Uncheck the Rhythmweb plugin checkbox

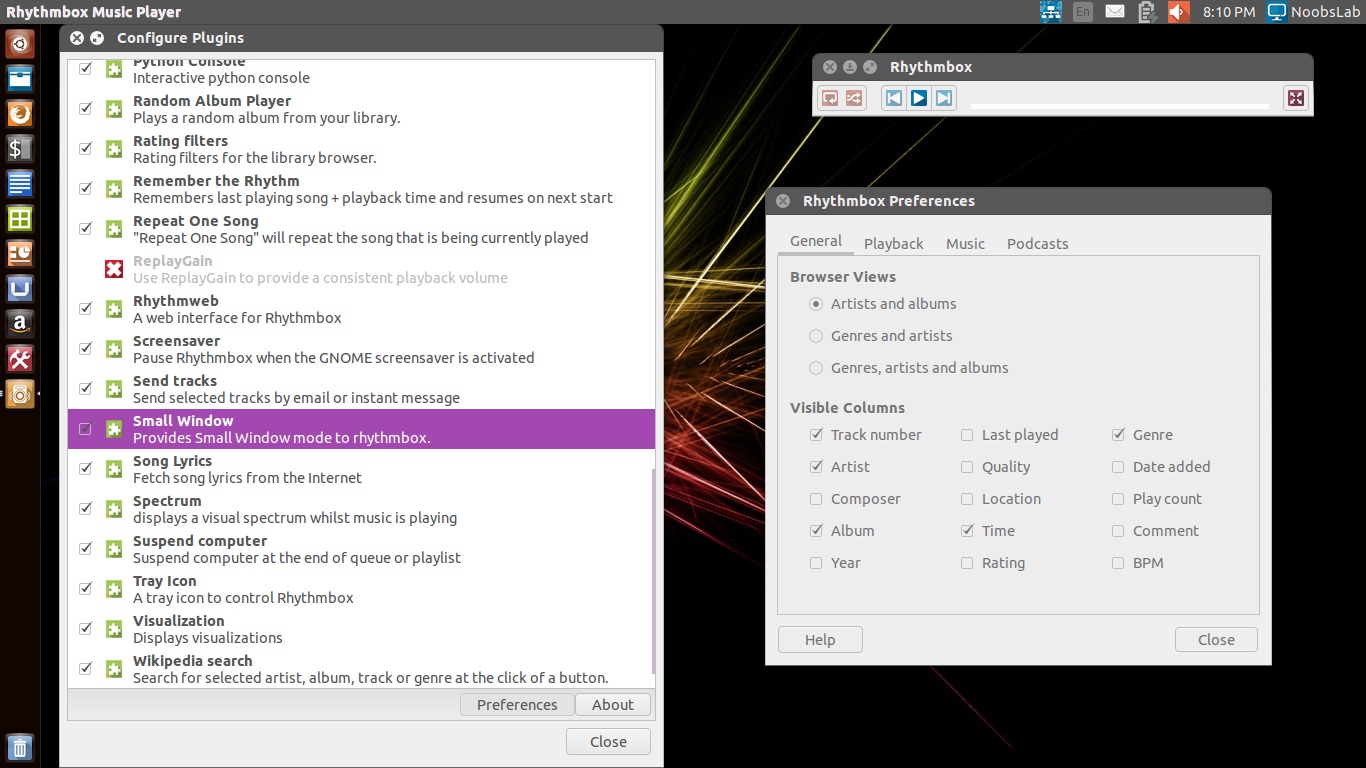[85, 308]
